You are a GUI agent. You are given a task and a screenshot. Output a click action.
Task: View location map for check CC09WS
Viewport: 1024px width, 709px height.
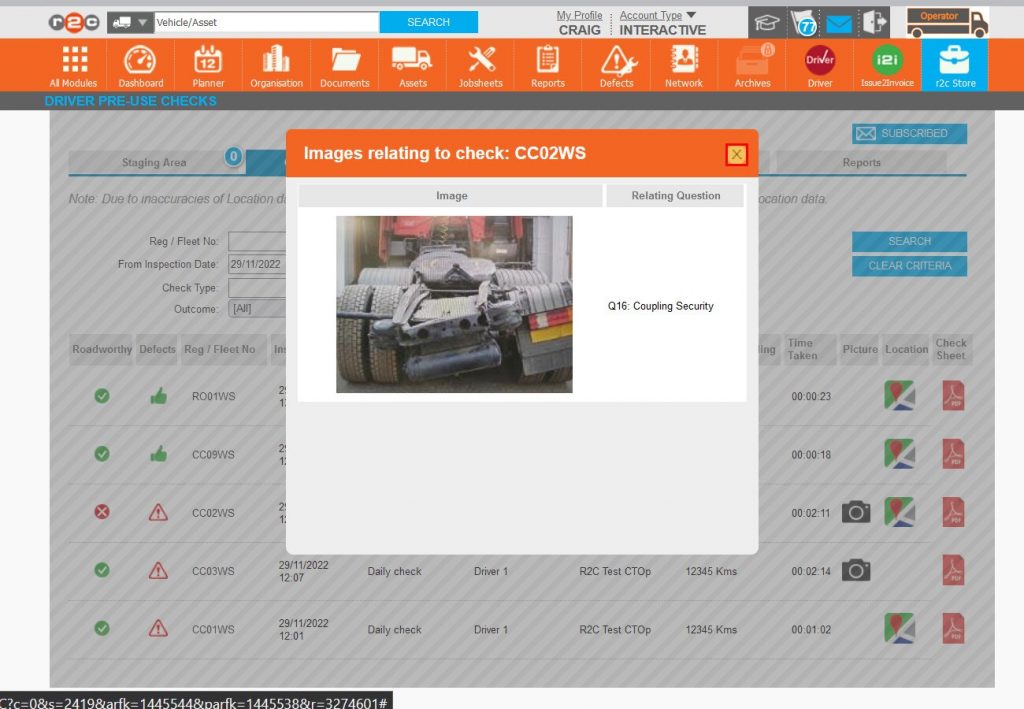click(900, 454)
